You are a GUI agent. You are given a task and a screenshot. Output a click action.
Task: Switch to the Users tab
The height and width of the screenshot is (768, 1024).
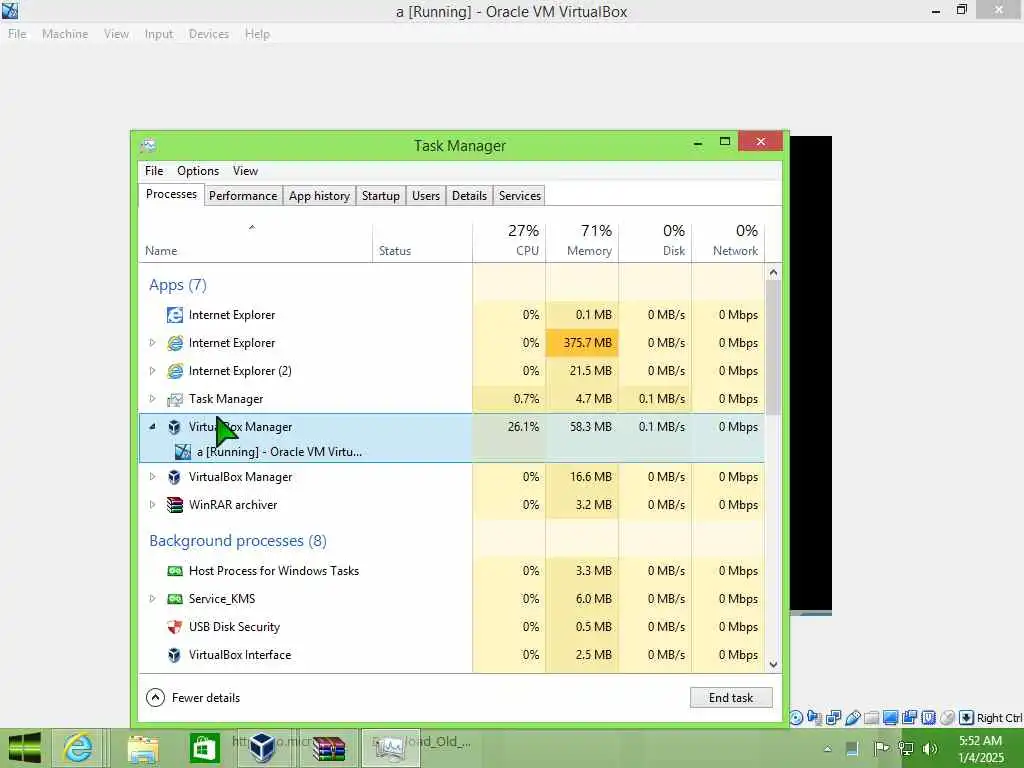click(426, 196)
